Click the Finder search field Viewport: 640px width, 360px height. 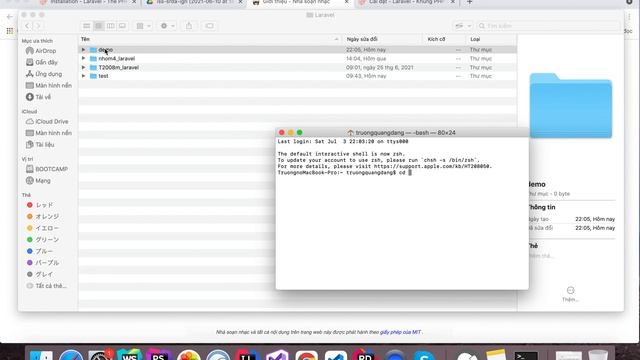click(x=548, y=26)
